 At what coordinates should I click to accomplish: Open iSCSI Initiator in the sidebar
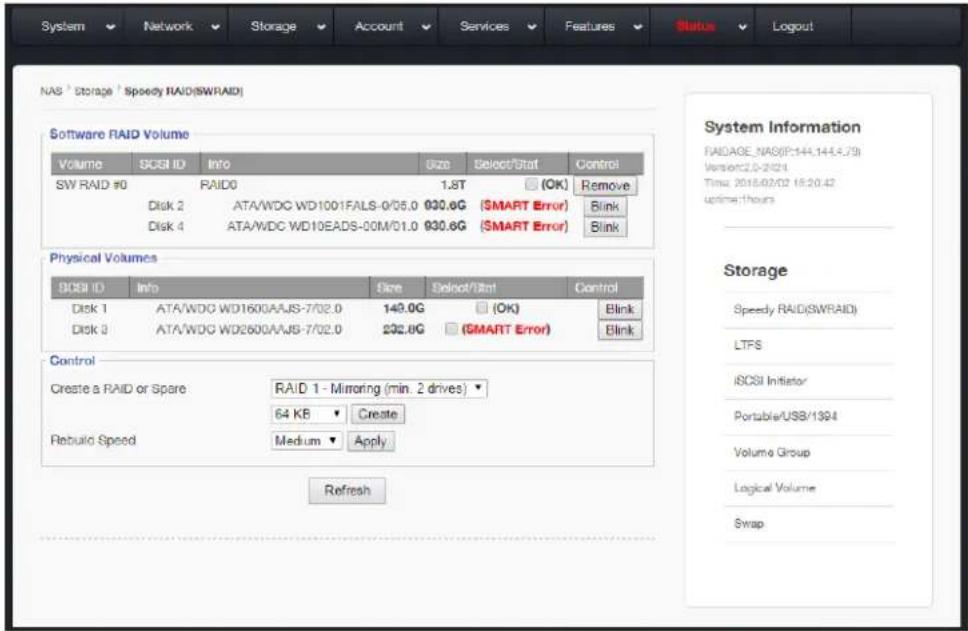pyautogui.click(x=770, y=381)
